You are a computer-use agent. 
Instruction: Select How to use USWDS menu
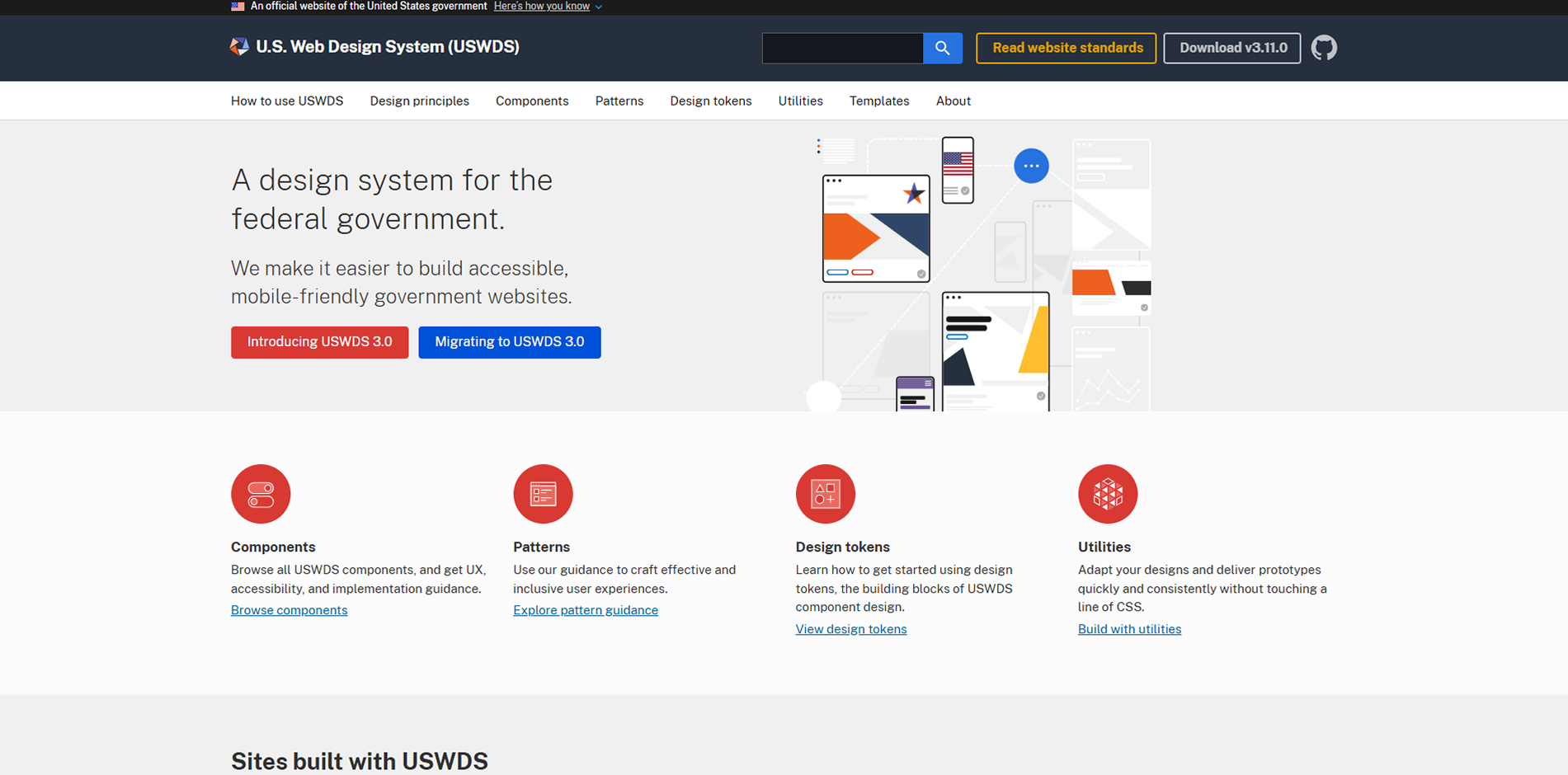coord(287,101)
